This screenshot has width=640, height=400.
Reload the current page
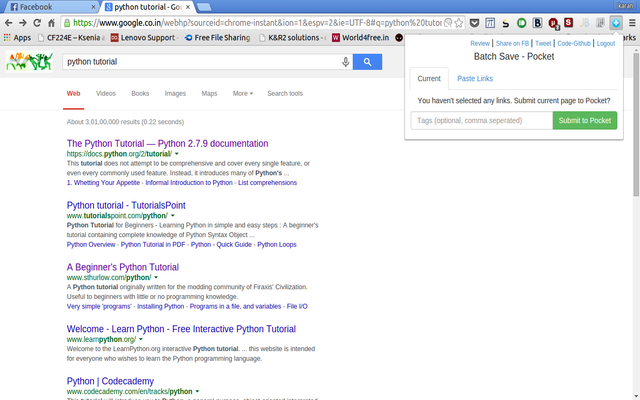coord(37,23)
